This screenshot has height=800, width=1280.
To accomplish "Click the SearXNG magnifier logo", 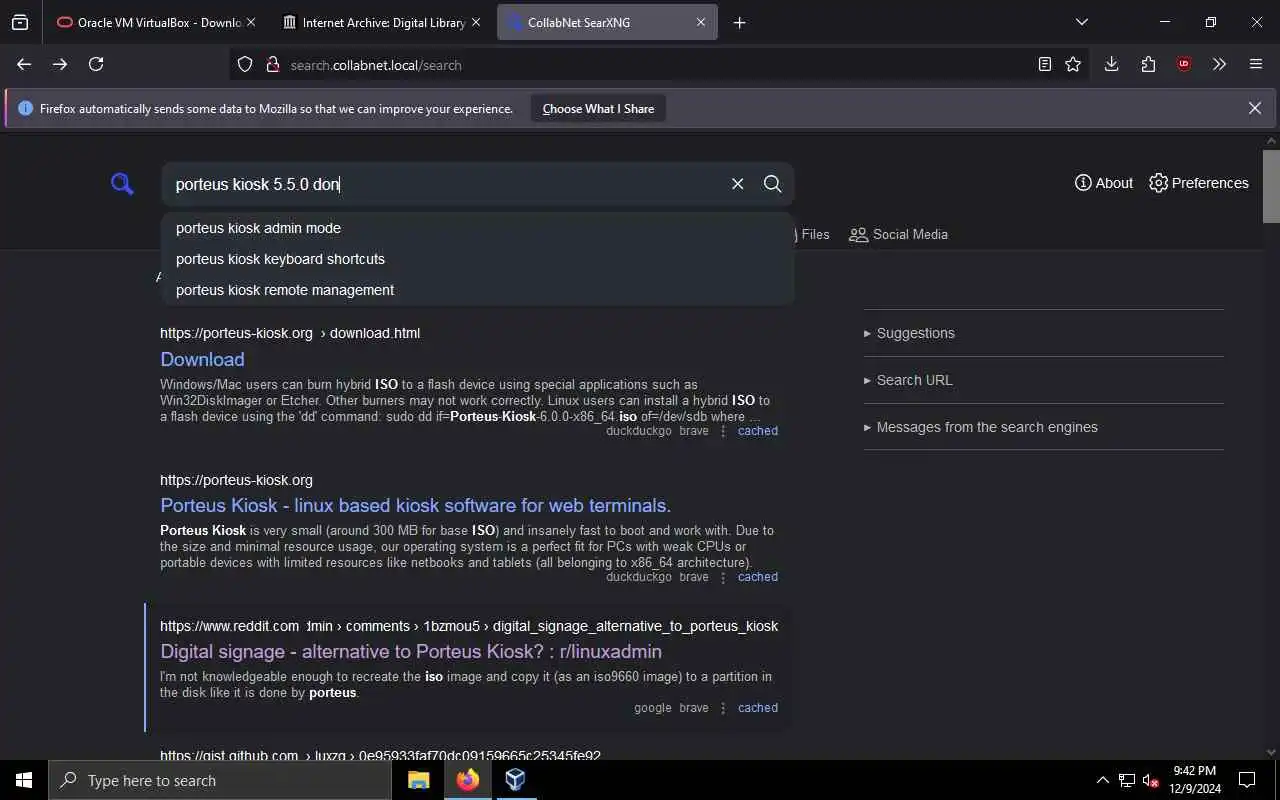I will tap(122, 184).
